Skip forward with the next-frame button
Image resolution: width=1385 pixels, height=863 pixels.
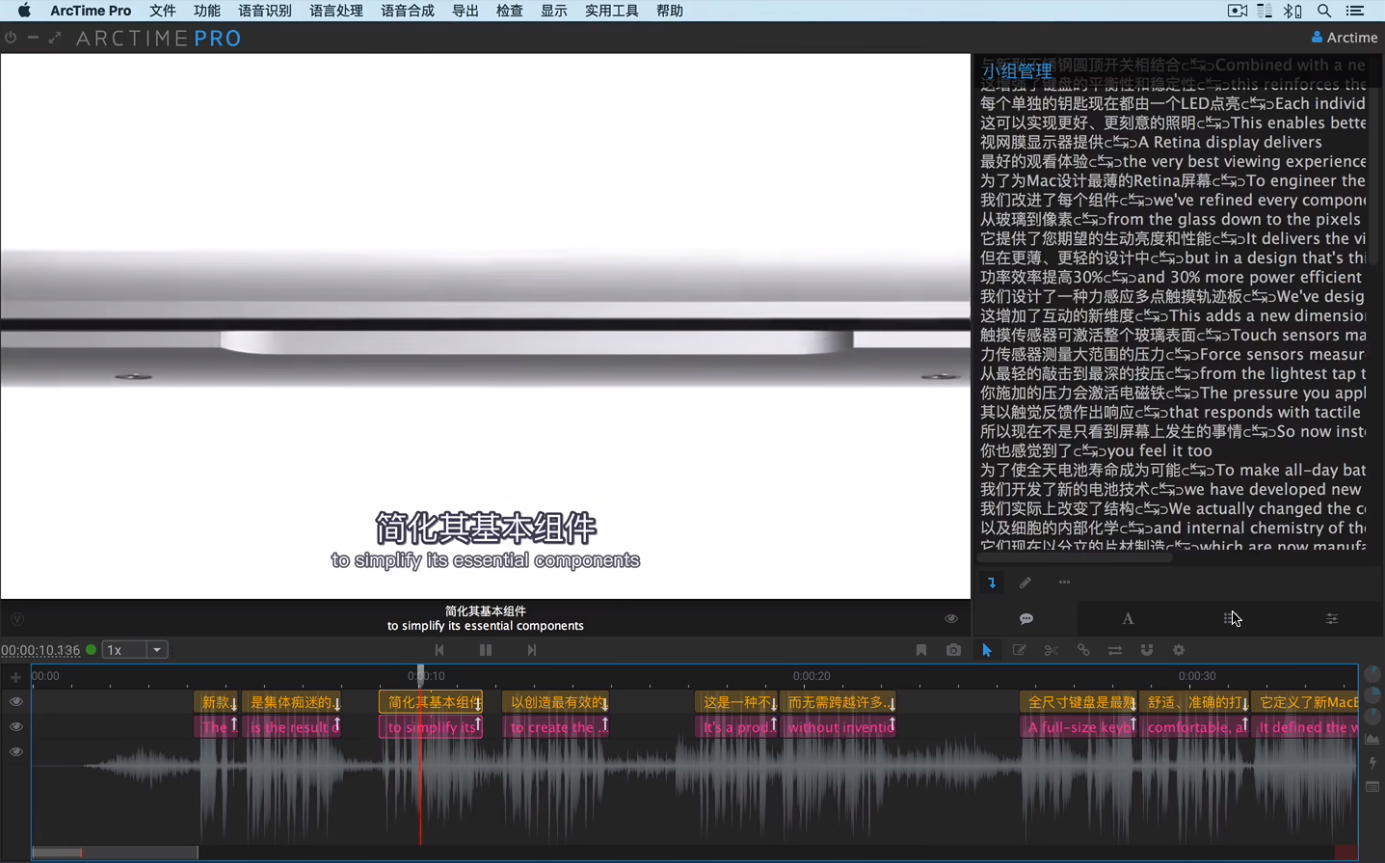click(532, 650)
